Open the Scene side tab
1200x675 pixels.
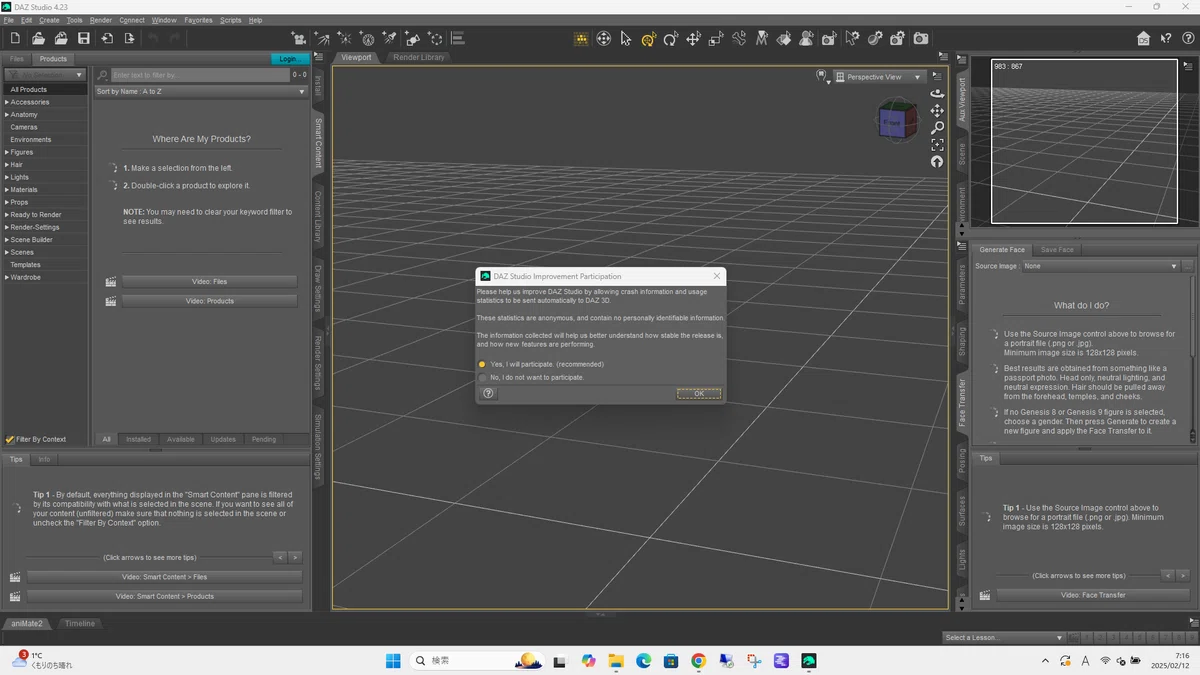click(963, 153)
